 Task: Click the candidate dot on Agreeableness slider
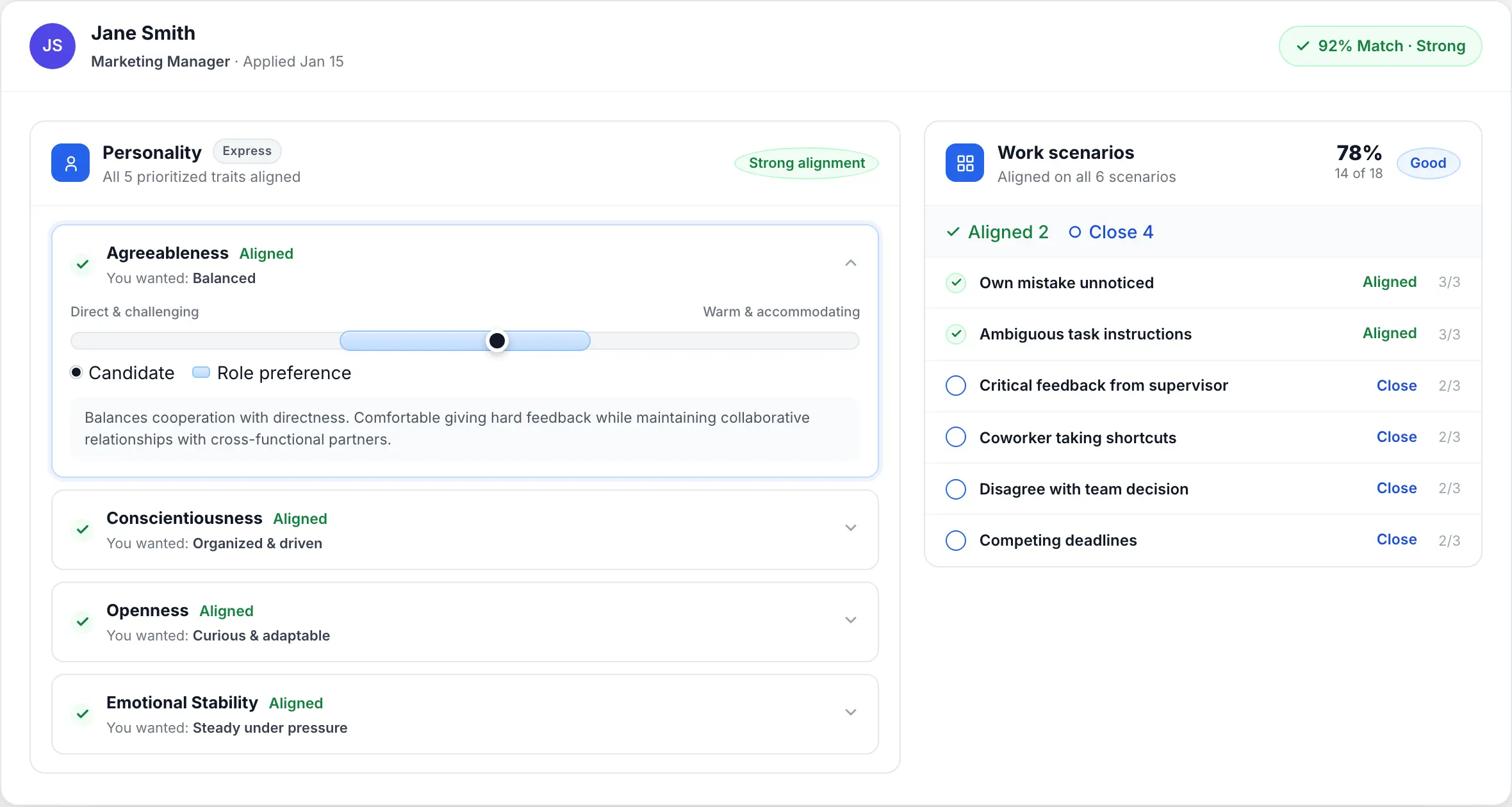[x=497, y=341]
